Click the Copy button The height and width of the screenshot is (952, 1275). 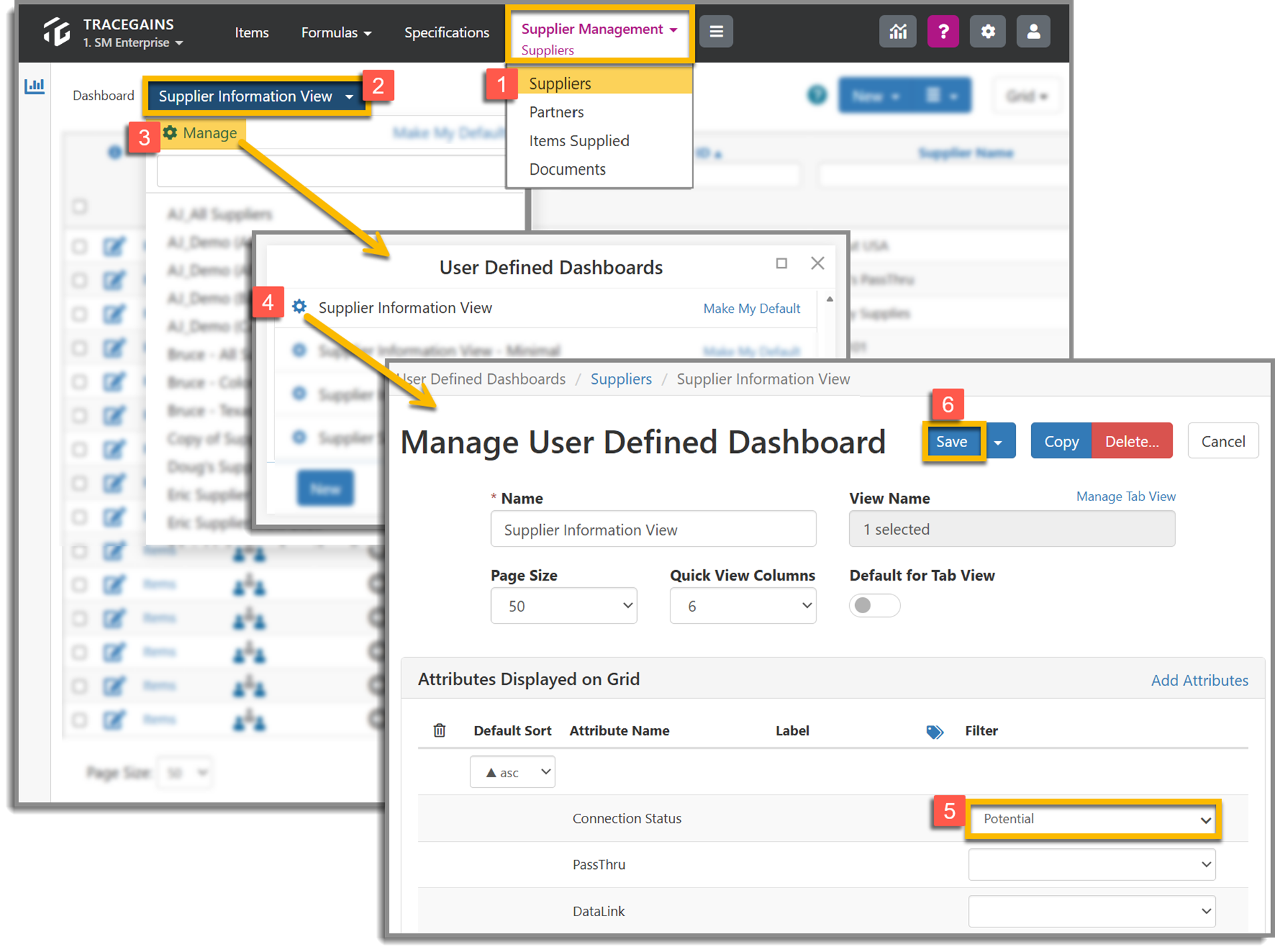(x=1061, y=441)
